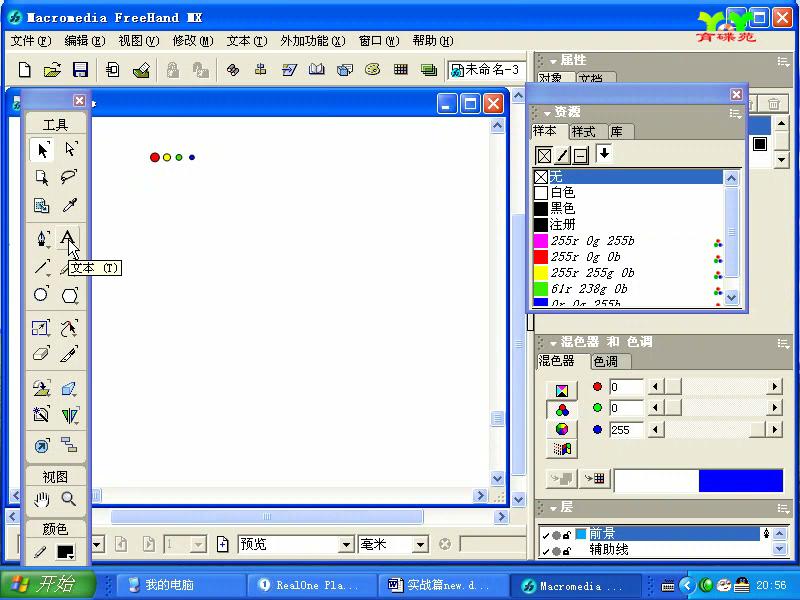Select the red circle on the canvas
This screenshot has height=600, width=800.
pyautogui.click(x=155, y=157)
